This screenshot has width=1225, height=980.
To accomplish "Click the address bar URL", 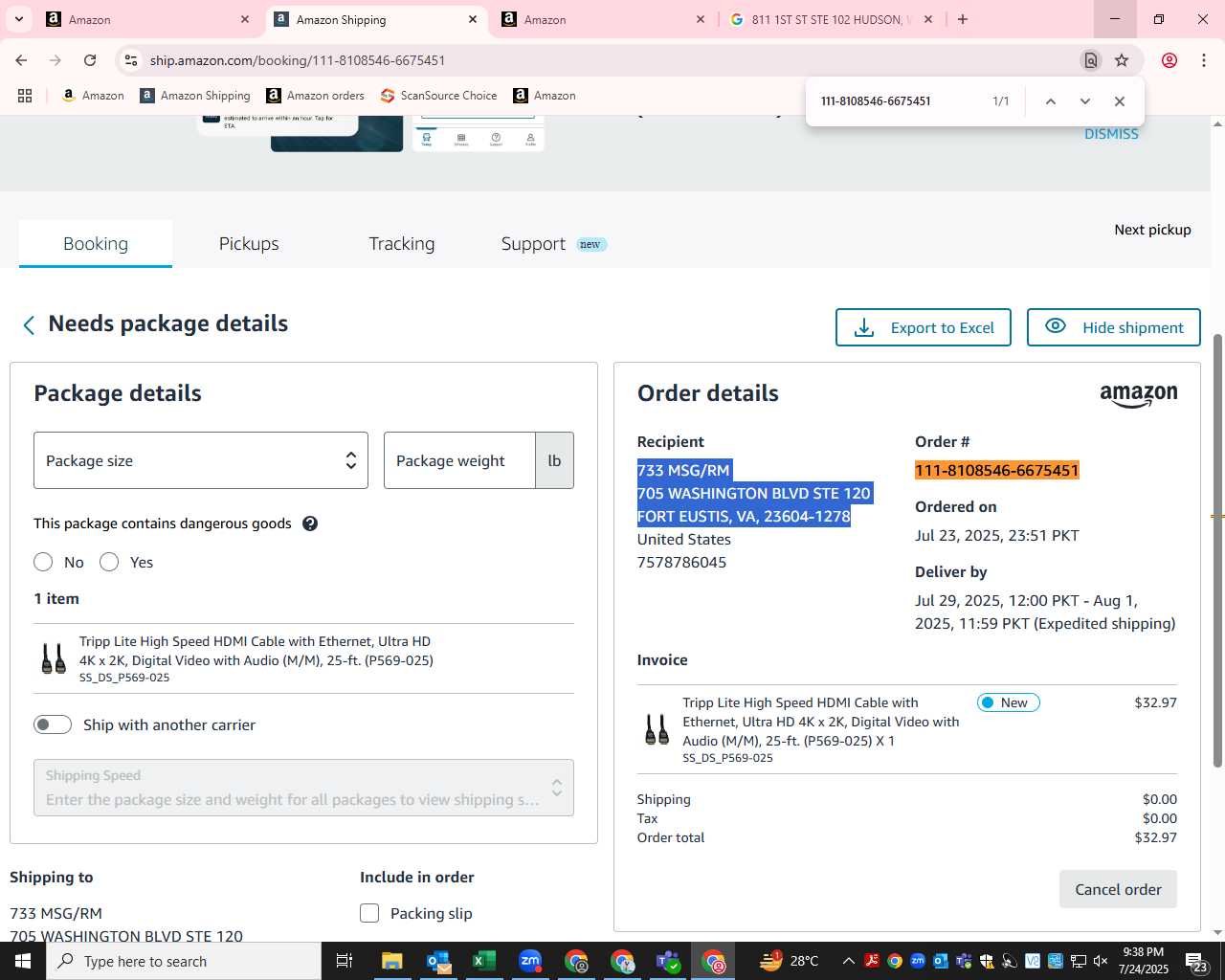I will point(298,60).
